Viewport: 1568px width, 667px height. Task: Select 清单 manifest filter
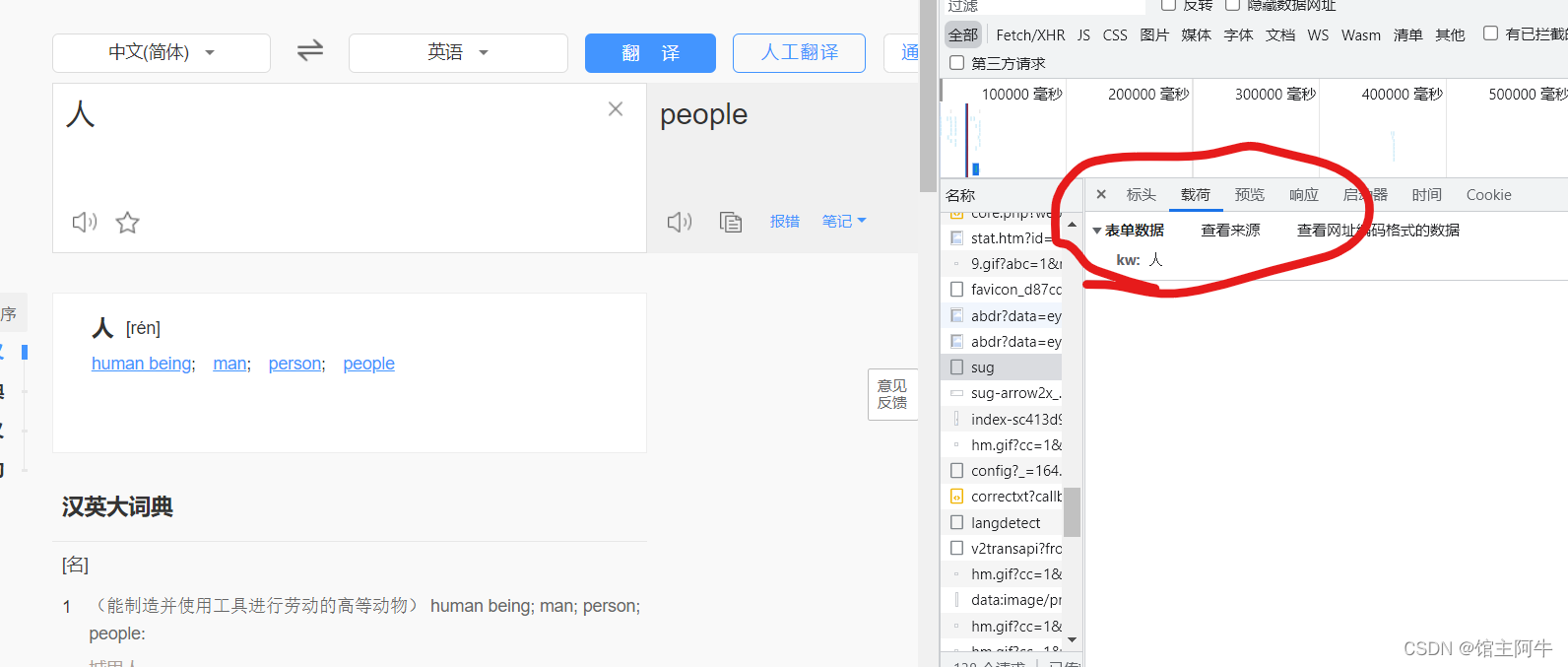pyautogui.click(x=1407, y=34)
